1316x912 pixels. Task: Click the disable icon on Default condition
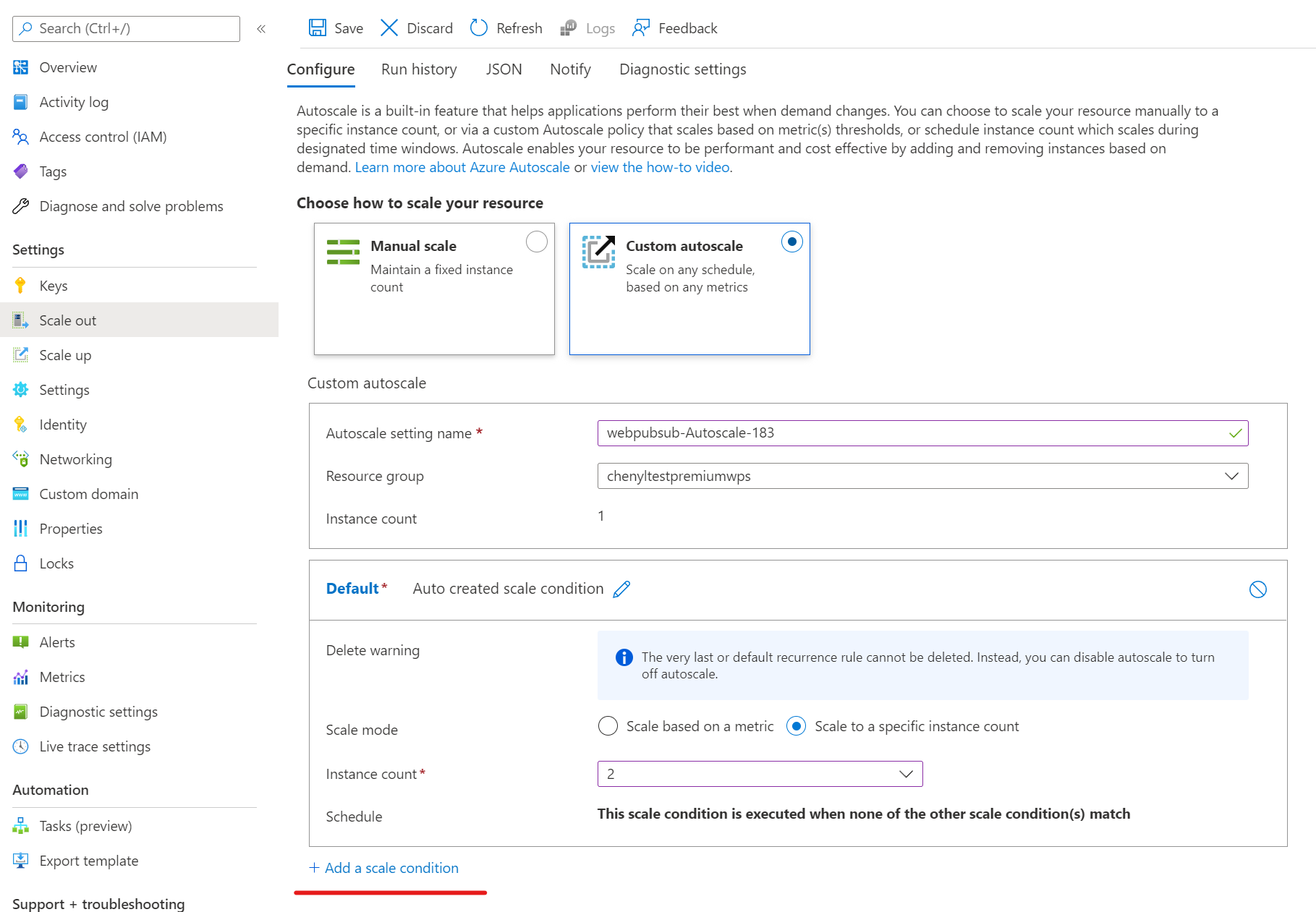[1257, 589]
